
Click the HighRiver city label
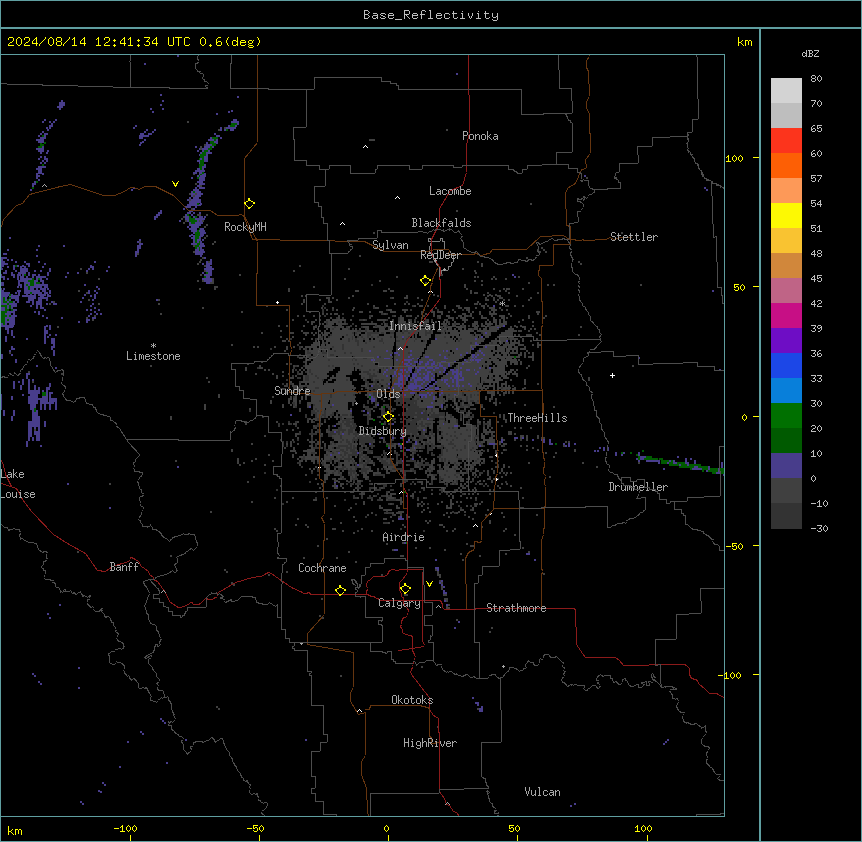pyautogui.click(x=430, y=743)
